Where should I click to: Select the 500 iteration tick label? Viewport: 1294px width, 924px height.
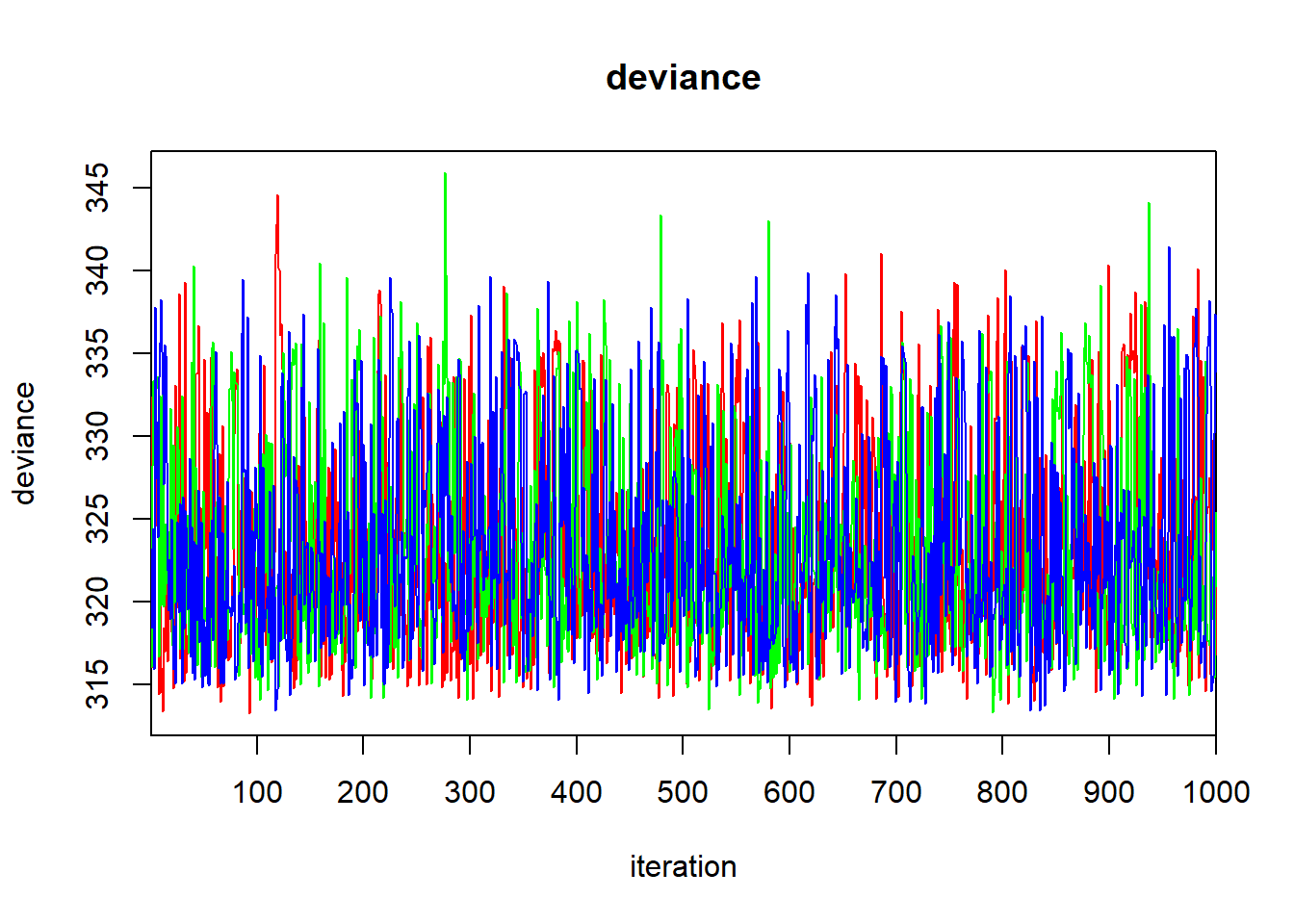(683, 792)
